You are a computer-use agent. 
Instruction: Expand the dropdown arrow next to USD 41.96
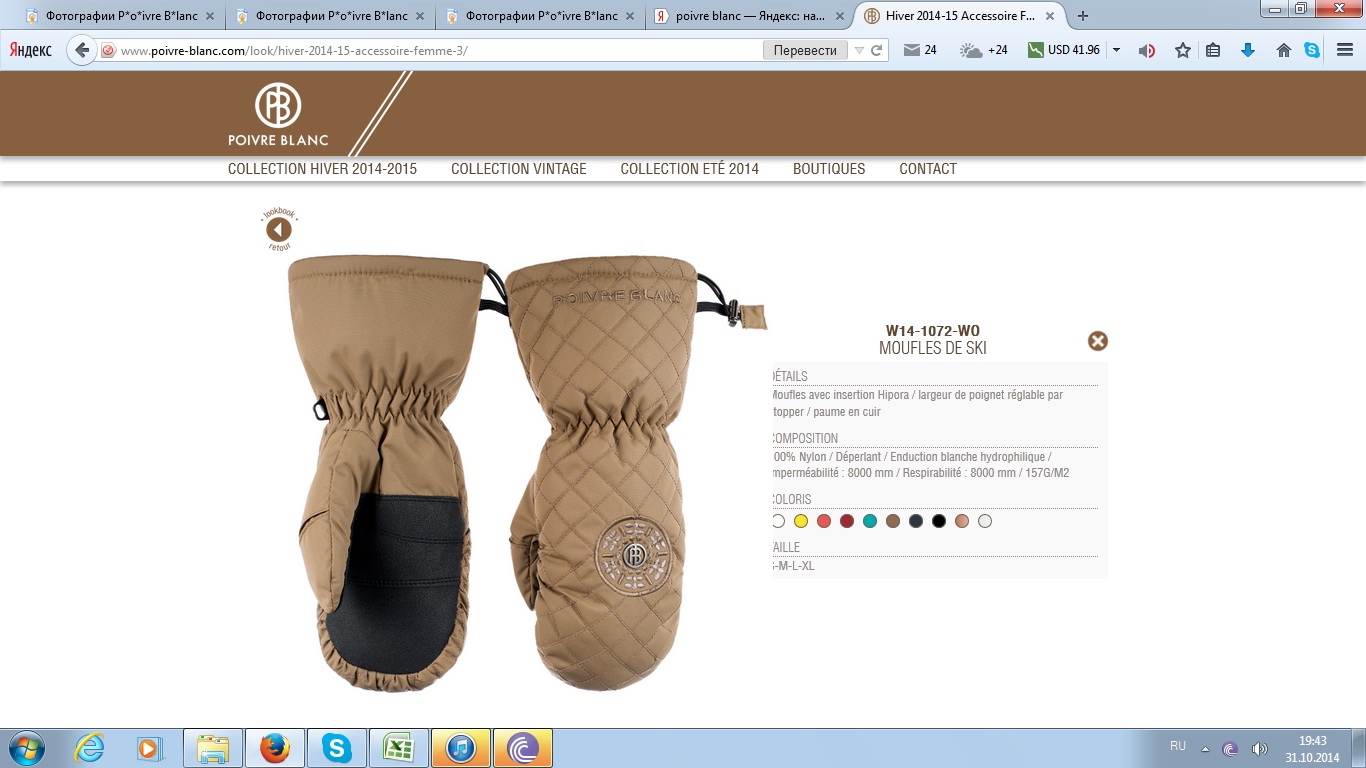click(x=1116, y=50)
